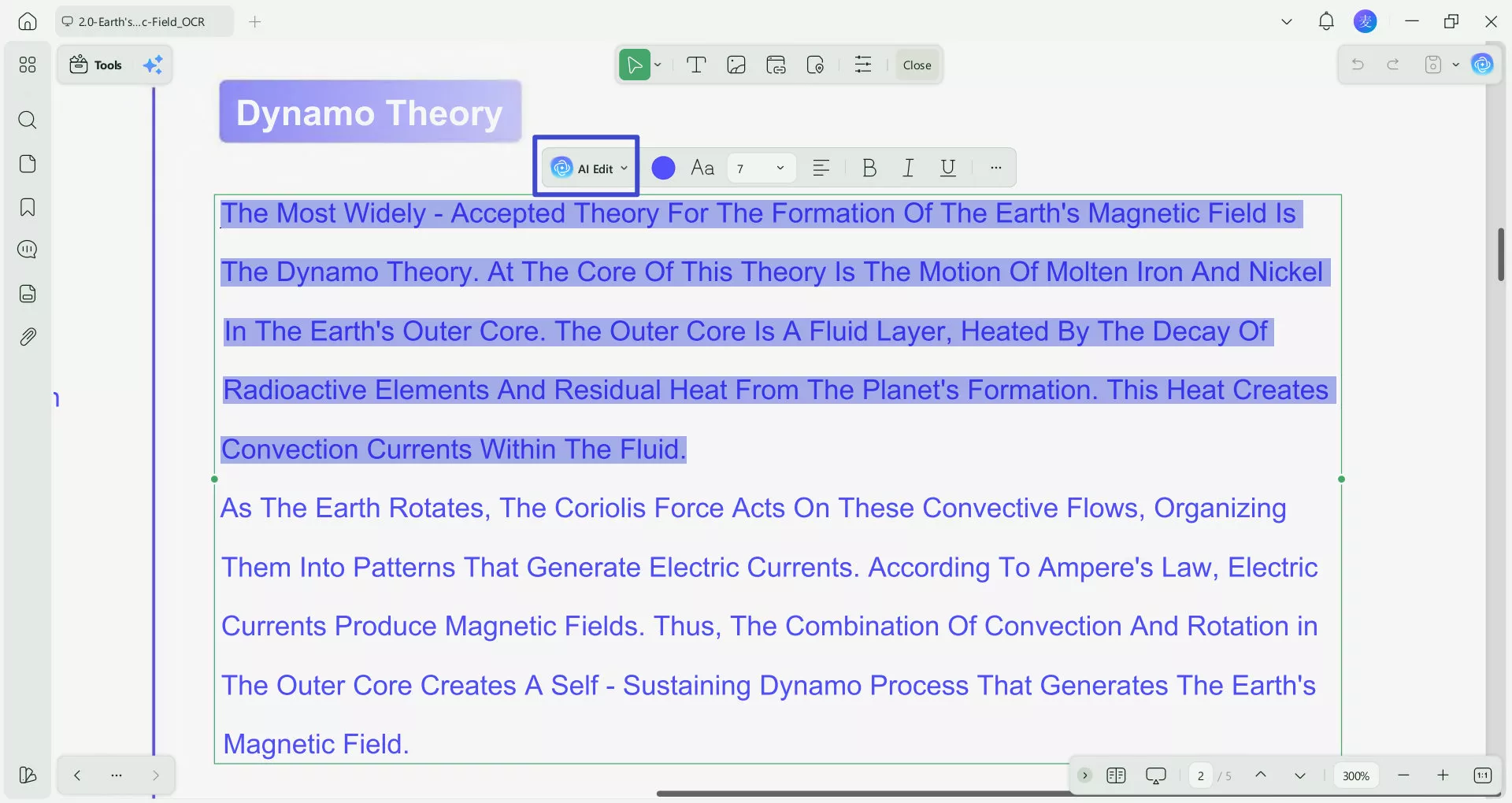This screenshot has height=803, width=1512.
Task: Start presentation mode from the bottom bar
Action: [1155, 775]
